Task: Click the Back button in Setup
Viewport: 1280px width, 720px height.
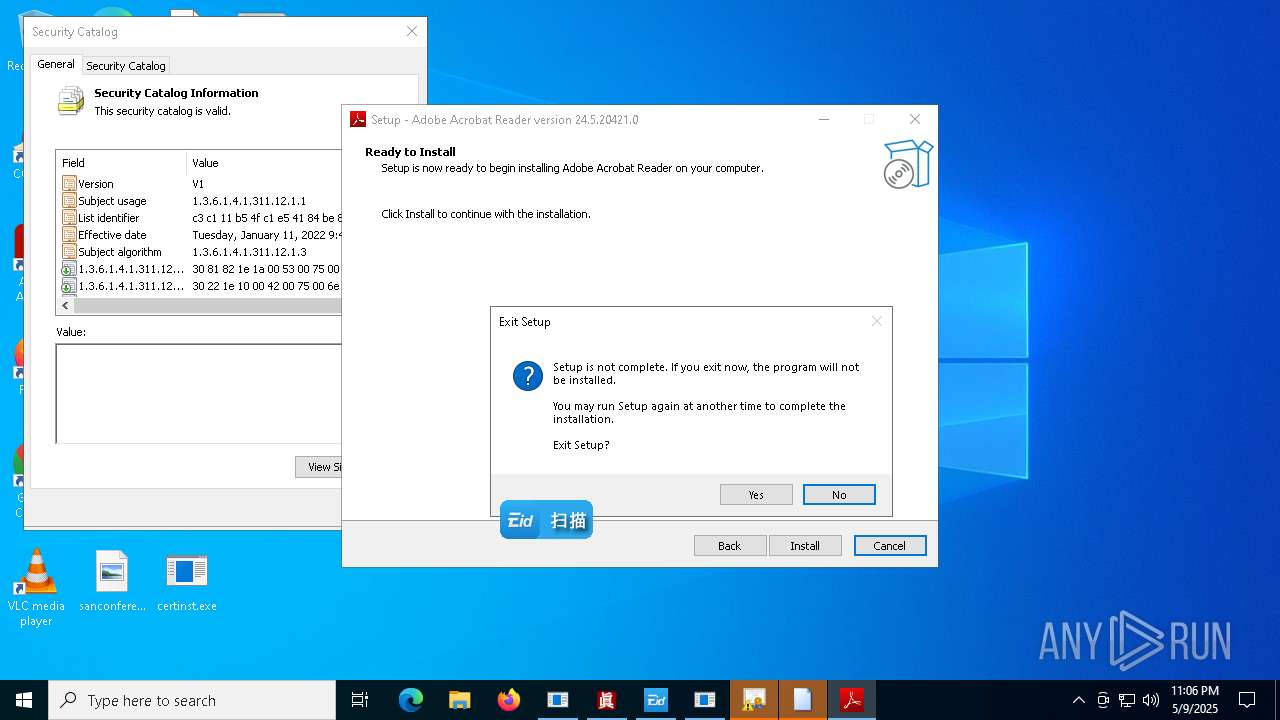Action: point(730,546)
